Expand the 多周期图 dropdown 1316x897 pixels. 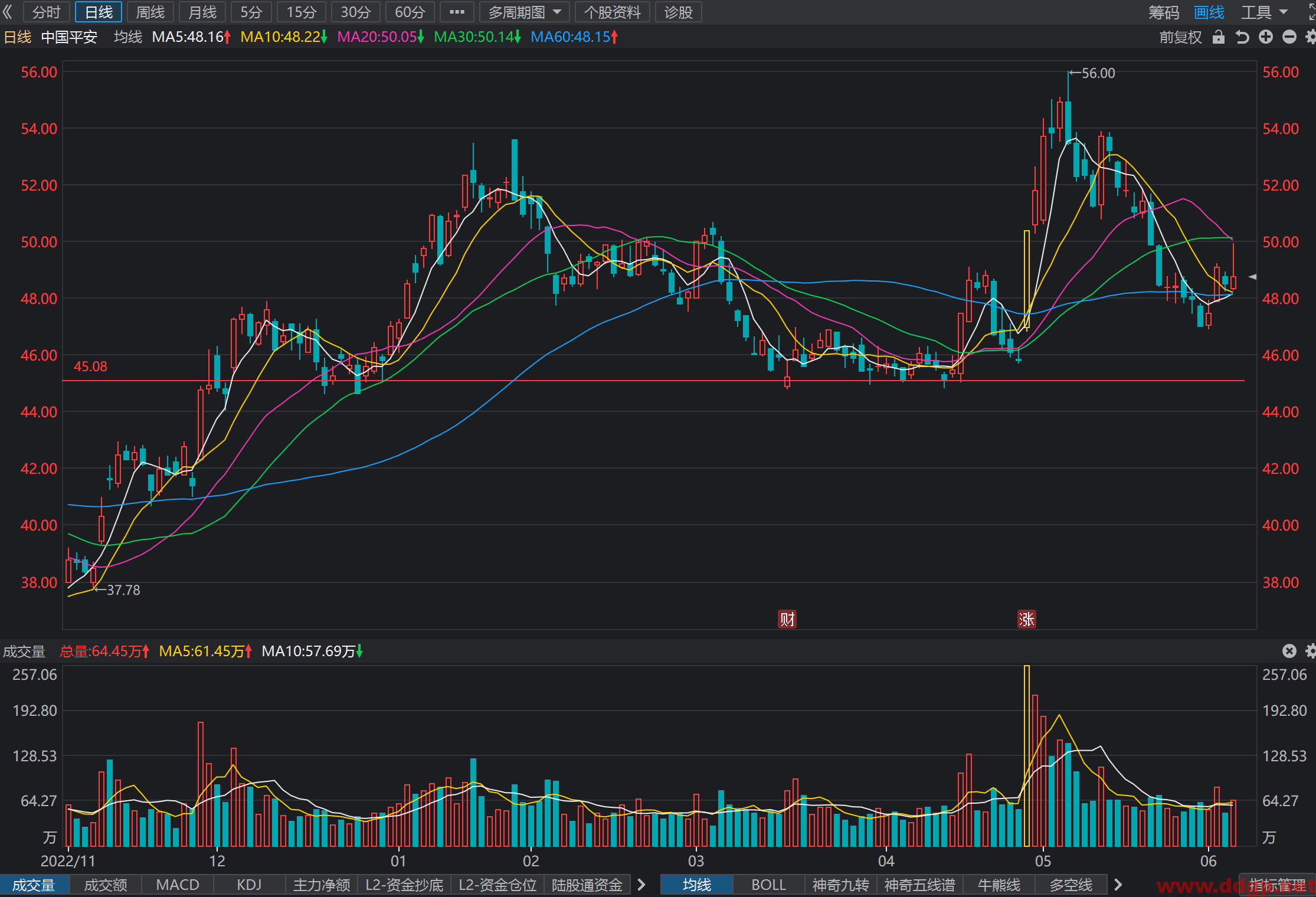[525, 12]
